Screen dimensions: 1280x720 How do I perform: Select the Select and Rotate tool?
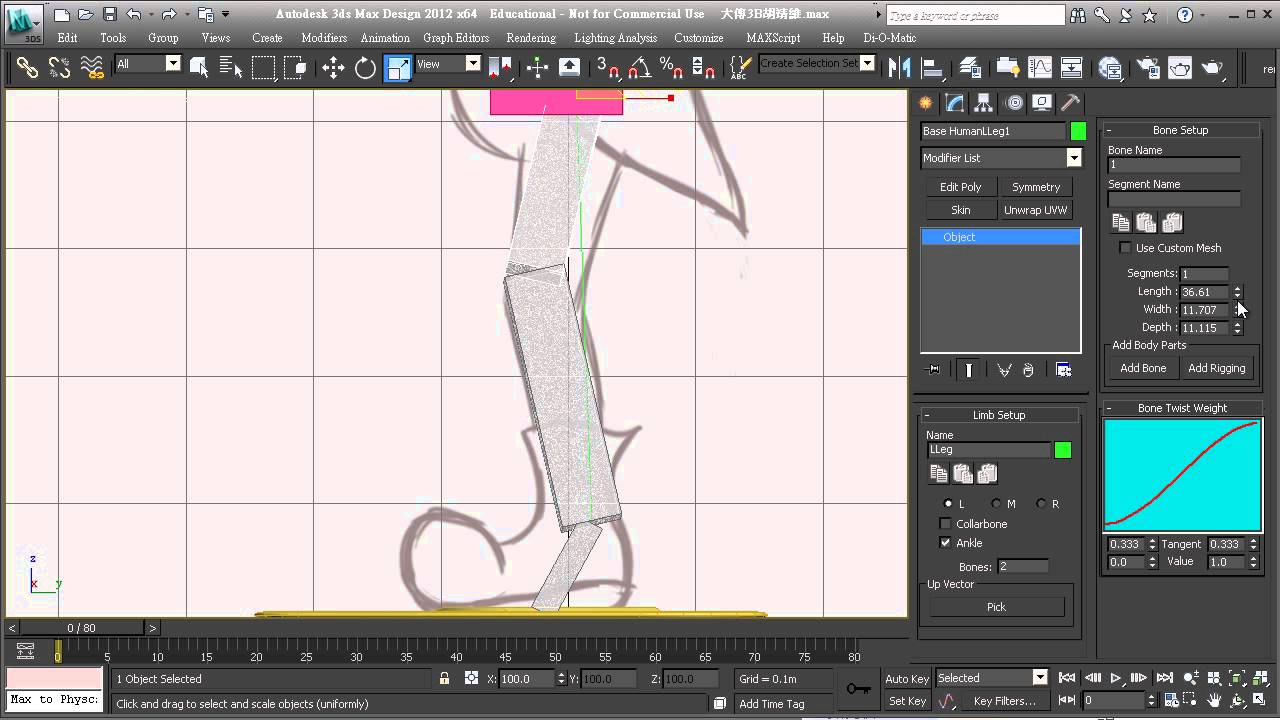coord(365,68)
